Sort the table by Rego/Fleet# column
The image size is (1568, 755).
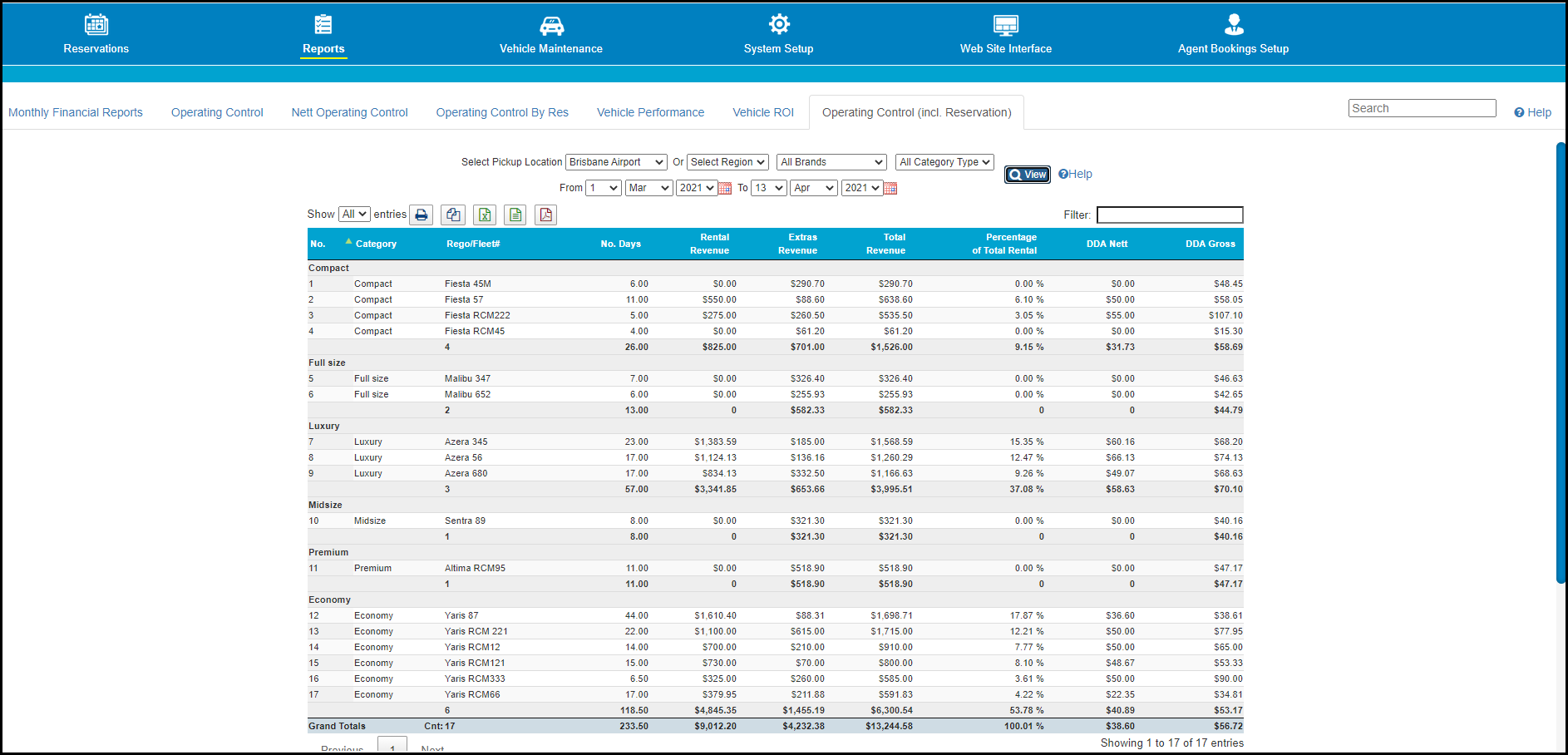click(x=473, y=244)
